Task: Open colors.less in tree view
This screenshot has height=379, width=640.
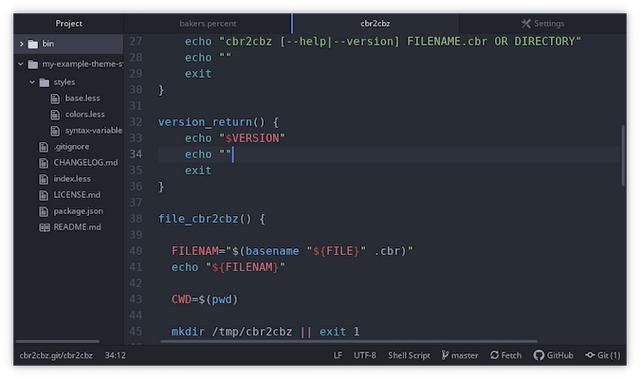Action: pyautogui.click(x=85, y=115)
